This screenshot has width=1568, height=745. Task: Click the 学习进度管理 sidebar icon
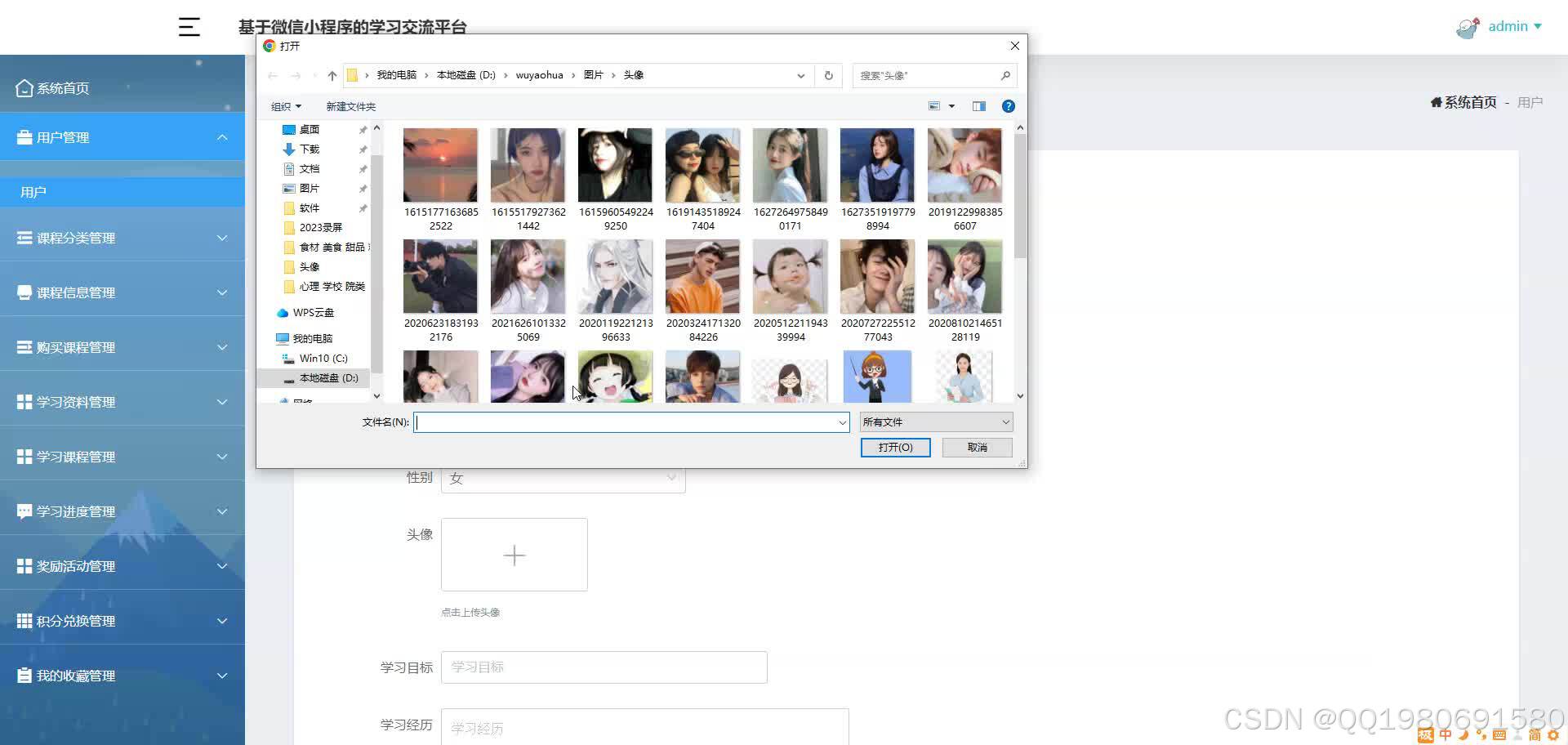click(24, 511)
